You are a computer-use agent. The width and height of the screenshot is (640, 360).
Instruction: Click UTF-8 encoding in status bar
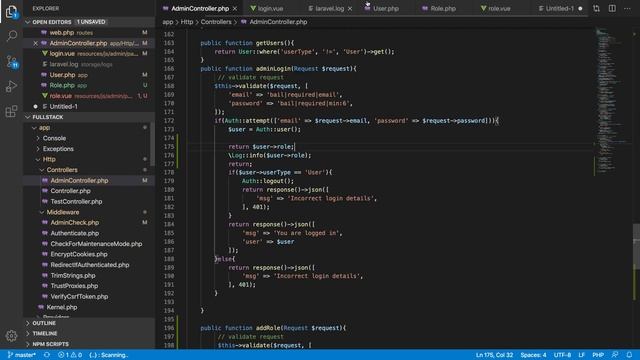(562, 355)
